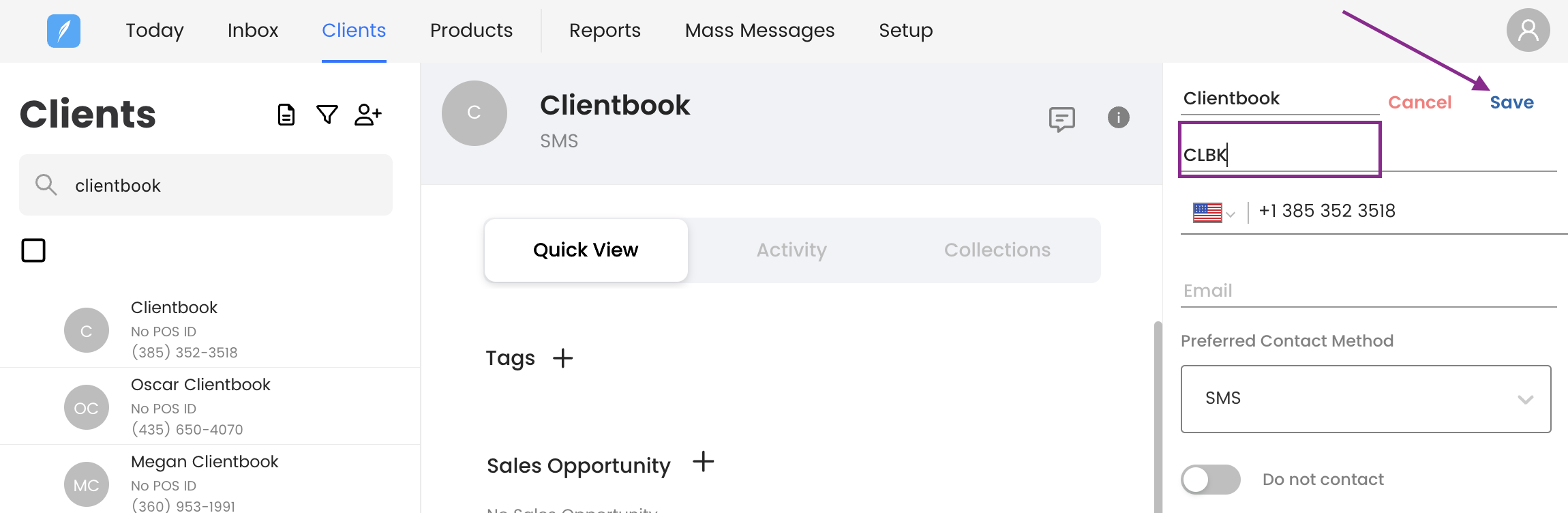Image resolution: width=1568 pixels, height=513 pixels.
Task: Open the US flag country code dropdown
Action: (1213, 213)
